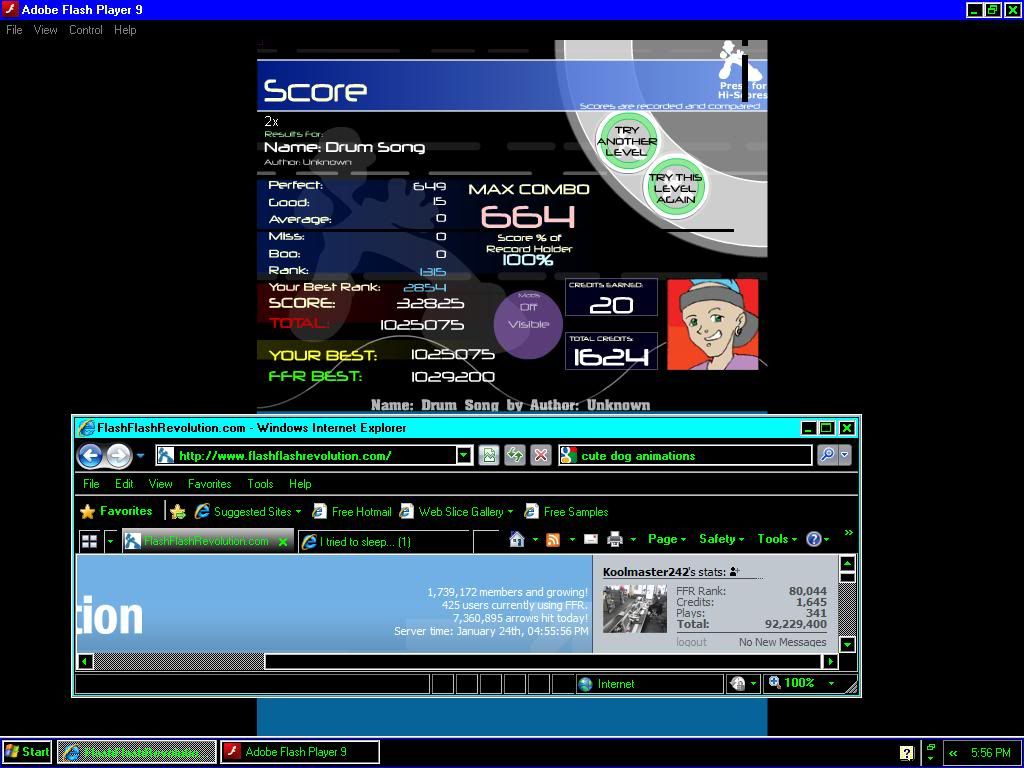Toggle the Mods Off Visible circle

(528, 322)
